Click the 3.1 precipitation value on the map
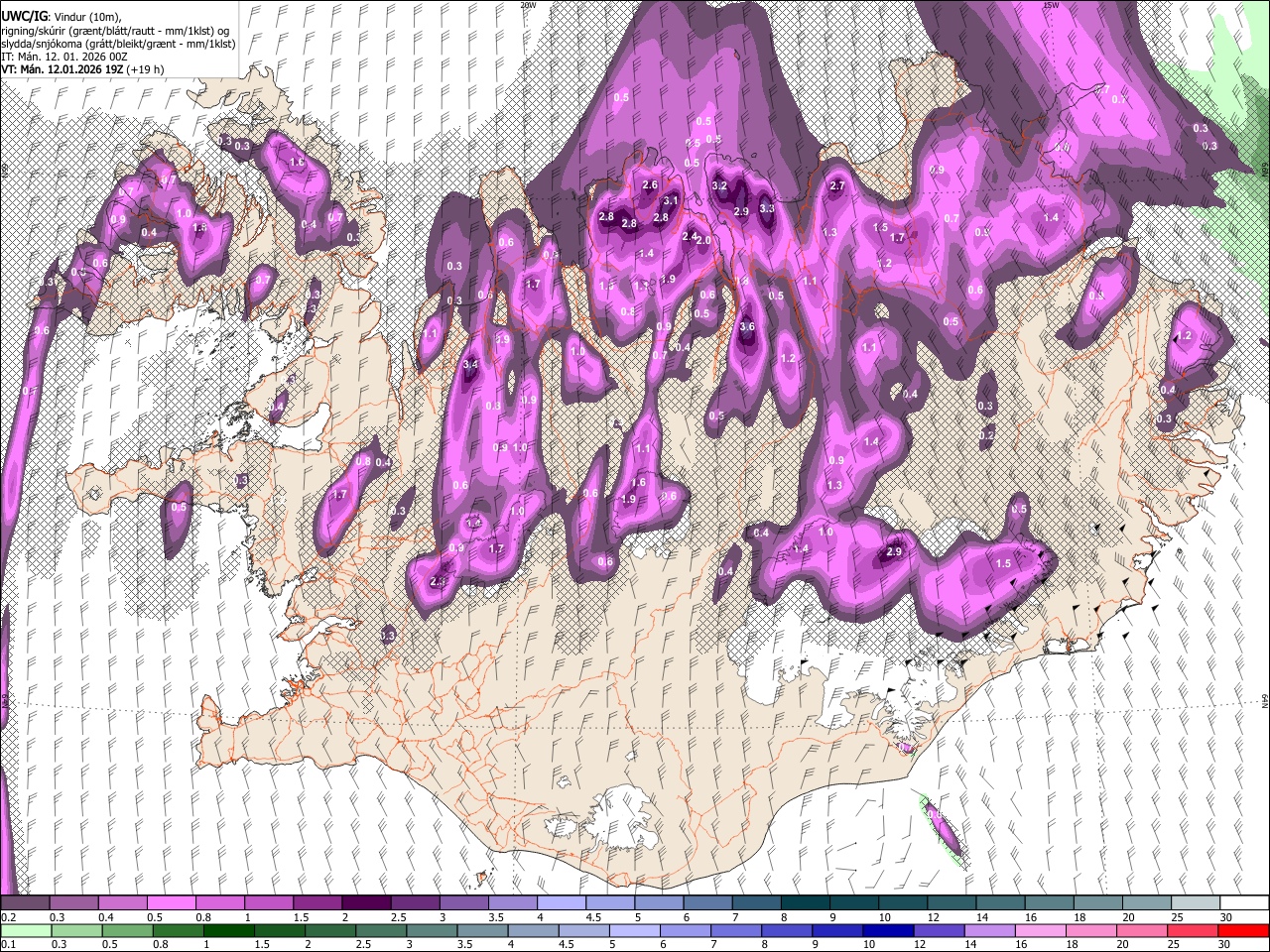 pos(671,201)
